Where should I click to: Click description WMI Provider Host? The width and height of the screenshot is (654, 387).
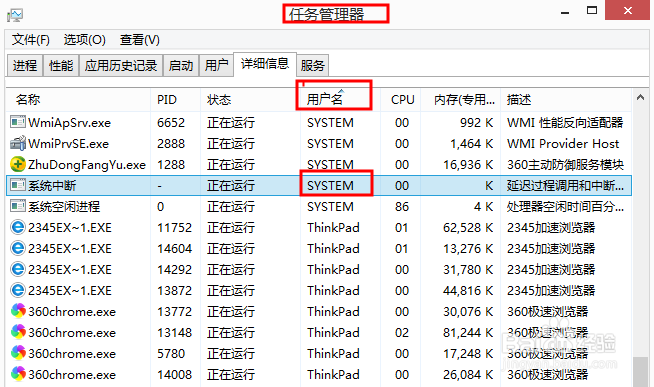(563, 143)
